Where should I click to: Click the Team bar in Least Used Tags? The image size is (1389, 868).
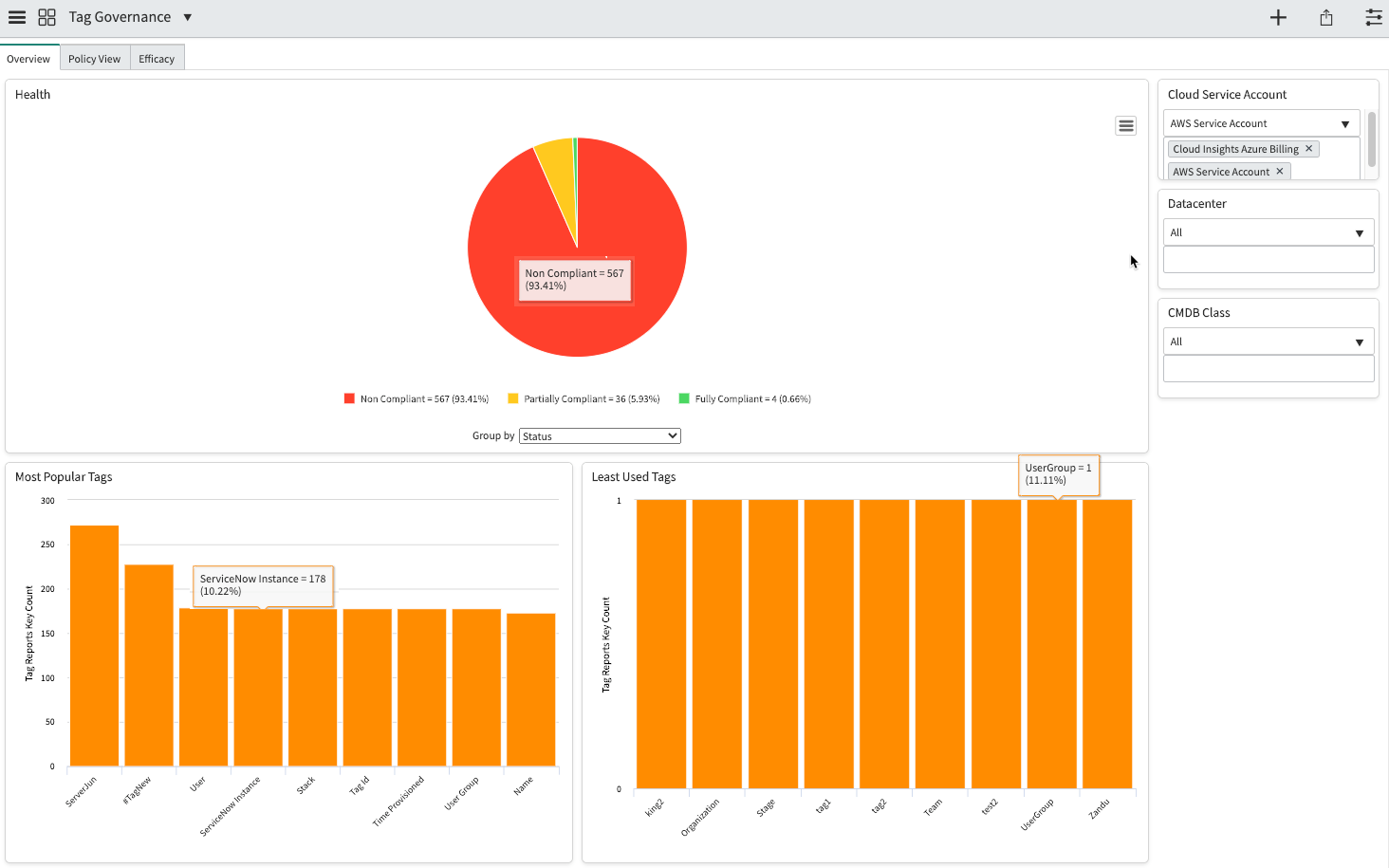[940, 644]
